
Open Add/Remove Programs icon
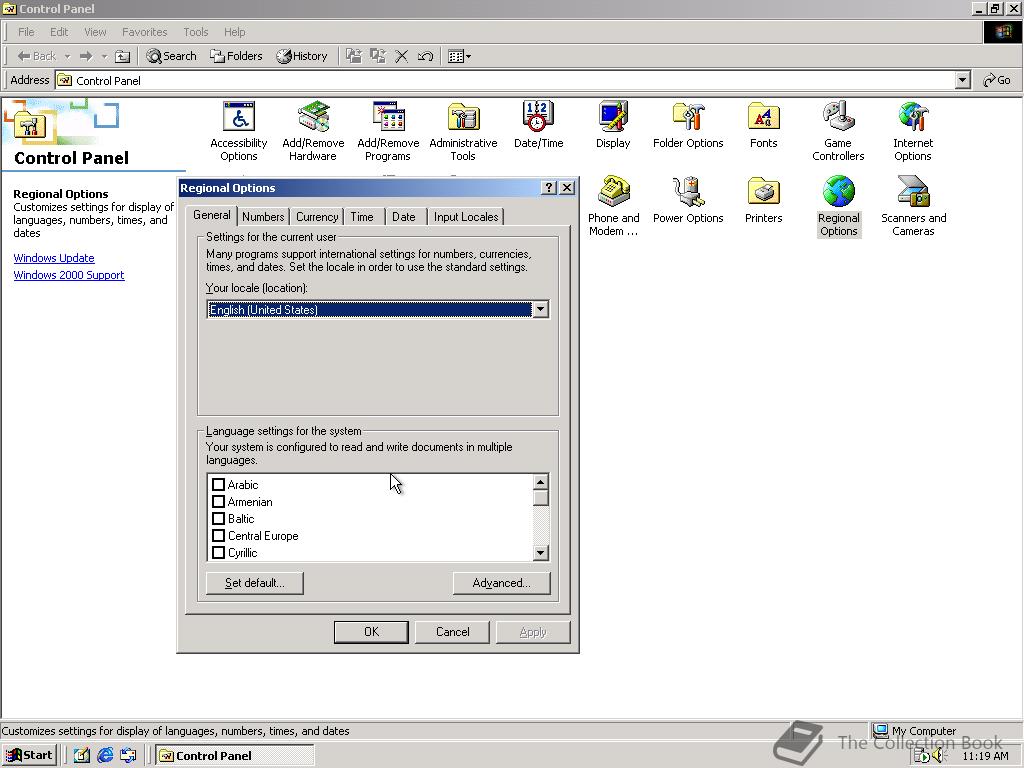coord(388,131)
